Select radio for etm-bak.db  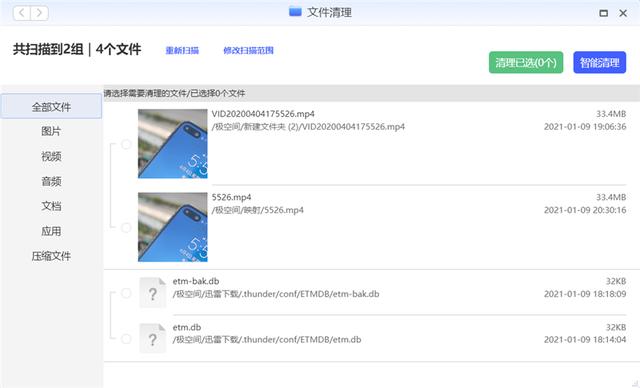(x=126, y=293)
